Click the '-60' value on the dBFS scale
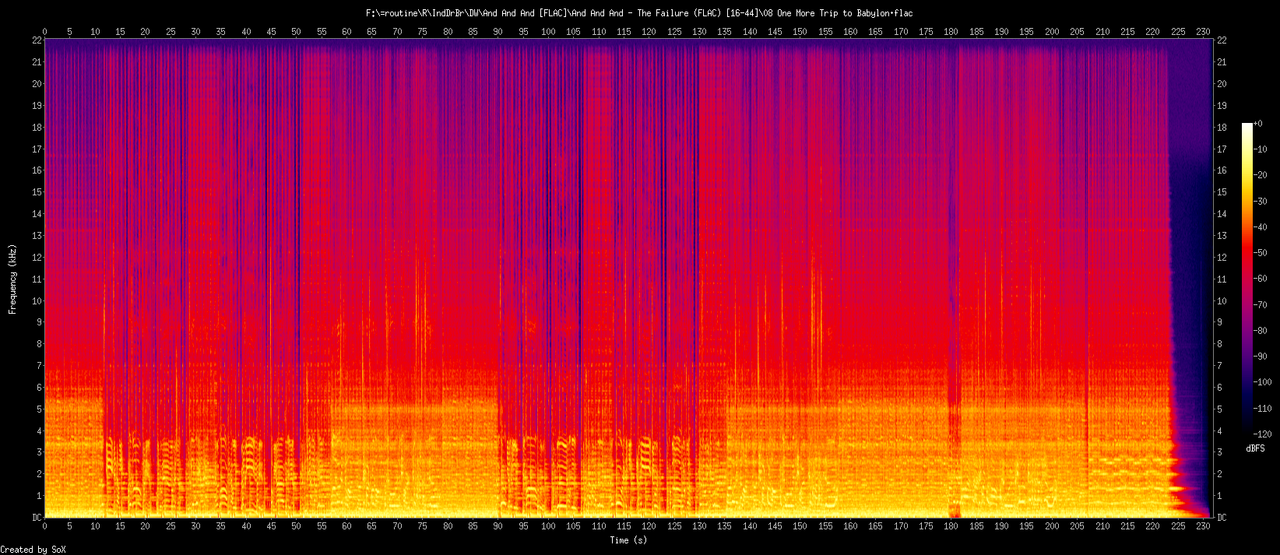1280x555 pixels. [x=1263, y=278]
